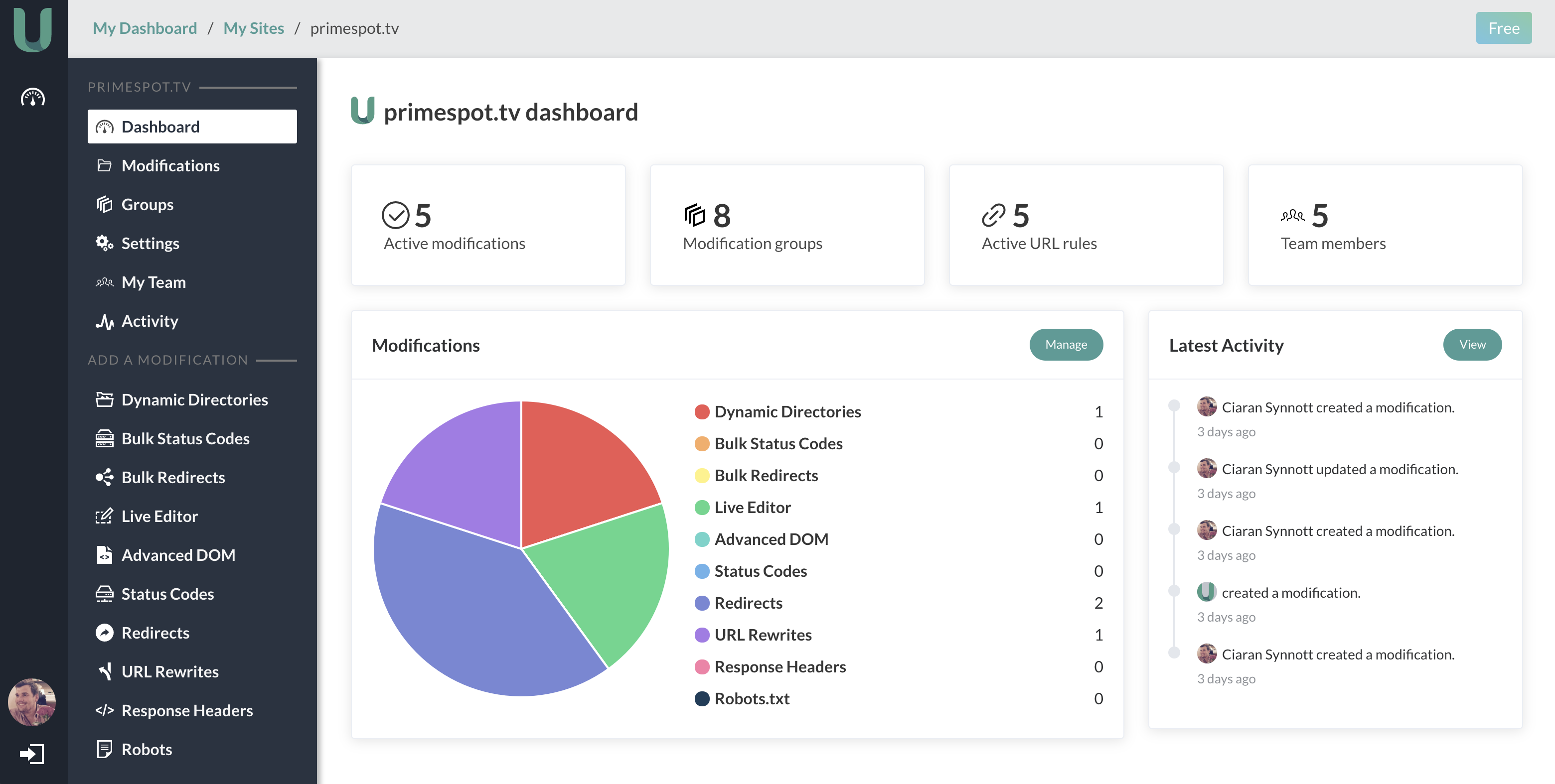The width and height of the screenshot is (1555, 784).
Task: Open Settings from the sidebar
Action: (192, 243)
